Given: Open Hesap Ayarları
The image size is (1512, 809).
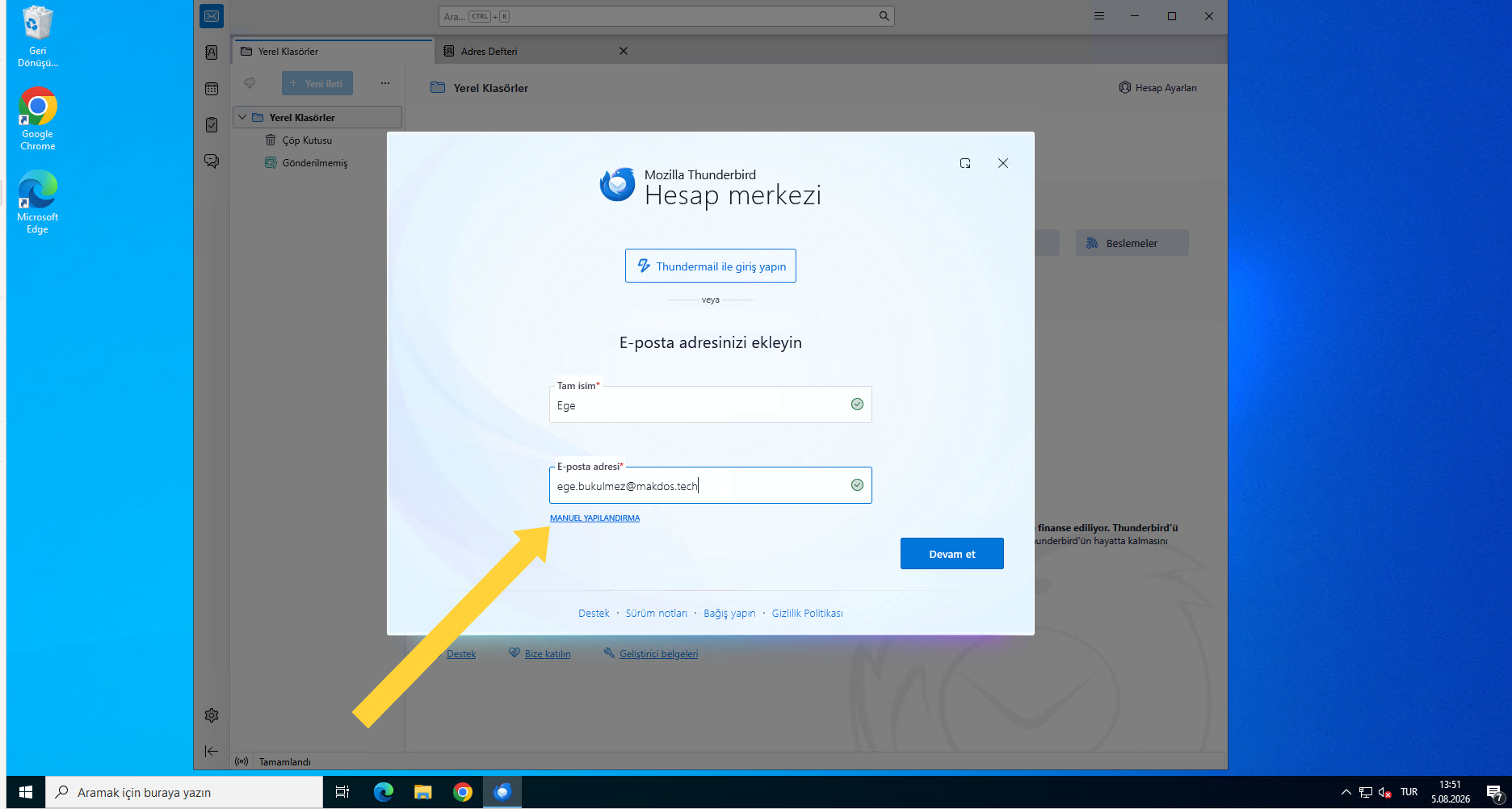Looking at the screenshot, I should tap(1158, 88).
